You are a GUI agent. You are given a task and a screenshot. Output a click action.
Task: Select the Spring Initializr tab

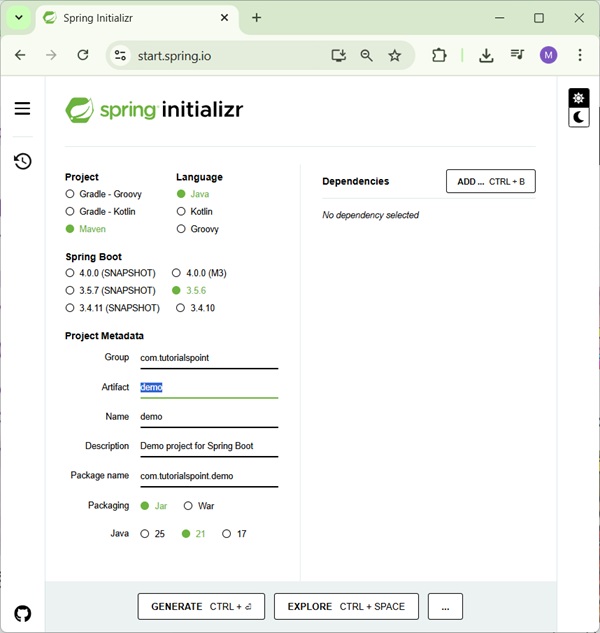pos(137,18)
